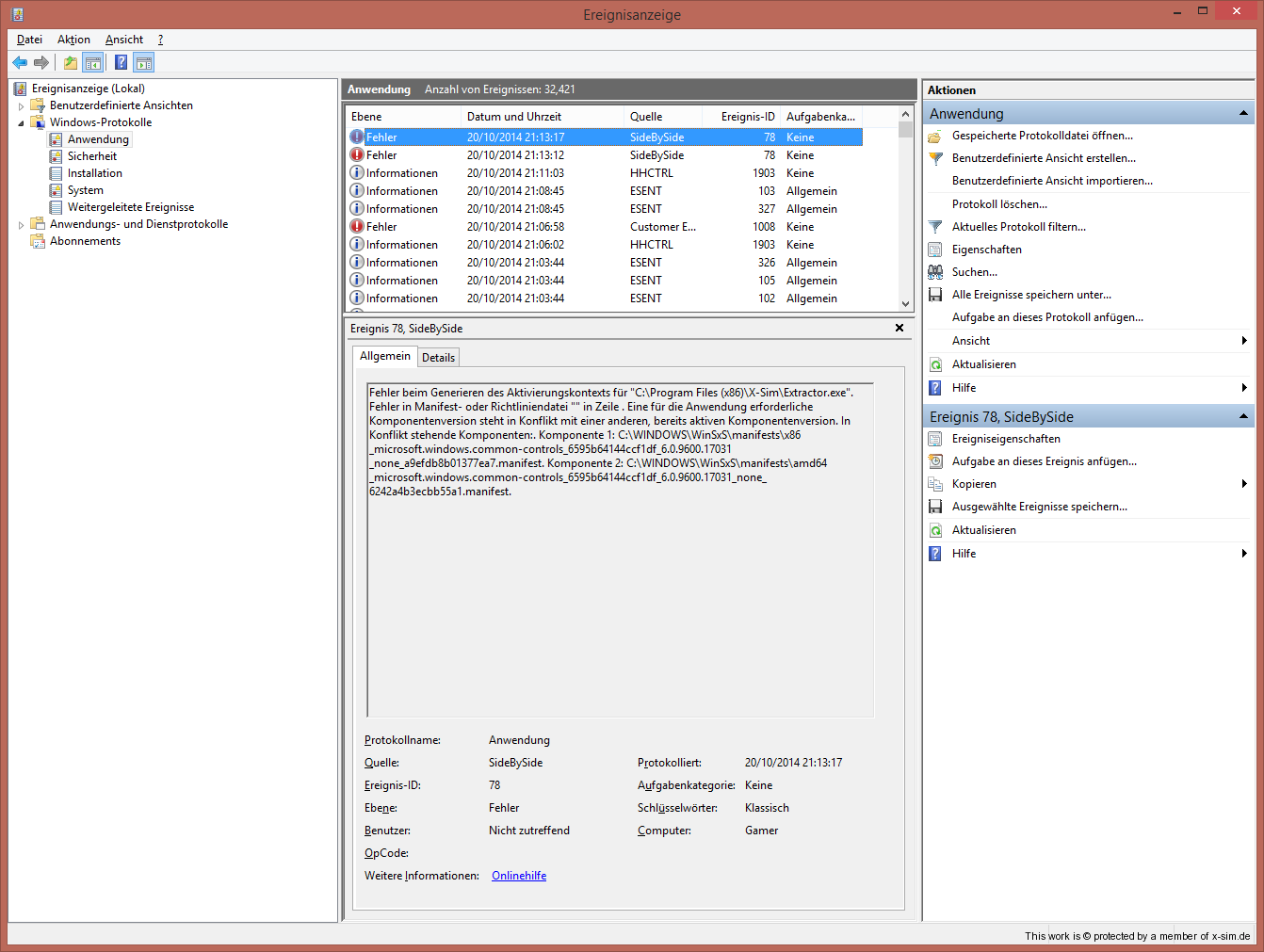Collapse the Windows-Protokolle tree node
The height and width of the screenshot is (952, 1264).
[21, 123]
